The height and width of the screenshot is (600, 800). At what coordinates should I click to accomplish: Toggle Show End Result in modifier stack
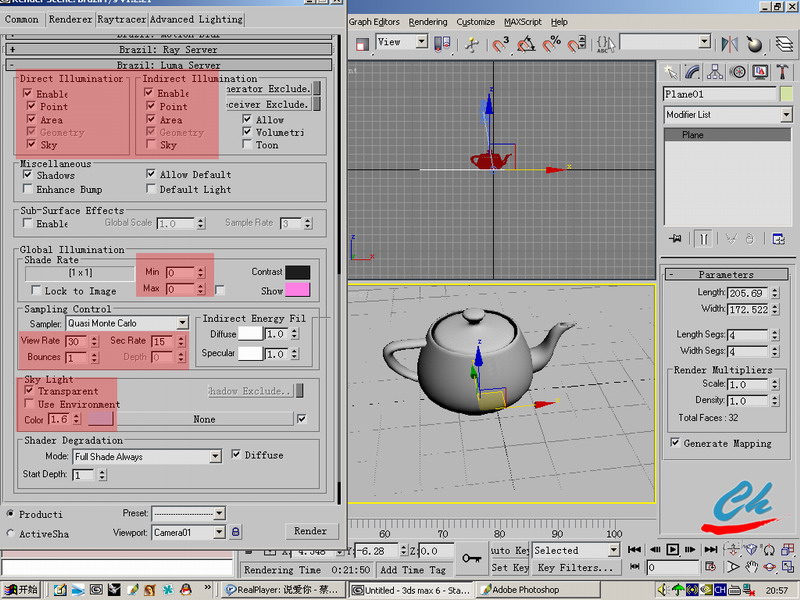703,239
